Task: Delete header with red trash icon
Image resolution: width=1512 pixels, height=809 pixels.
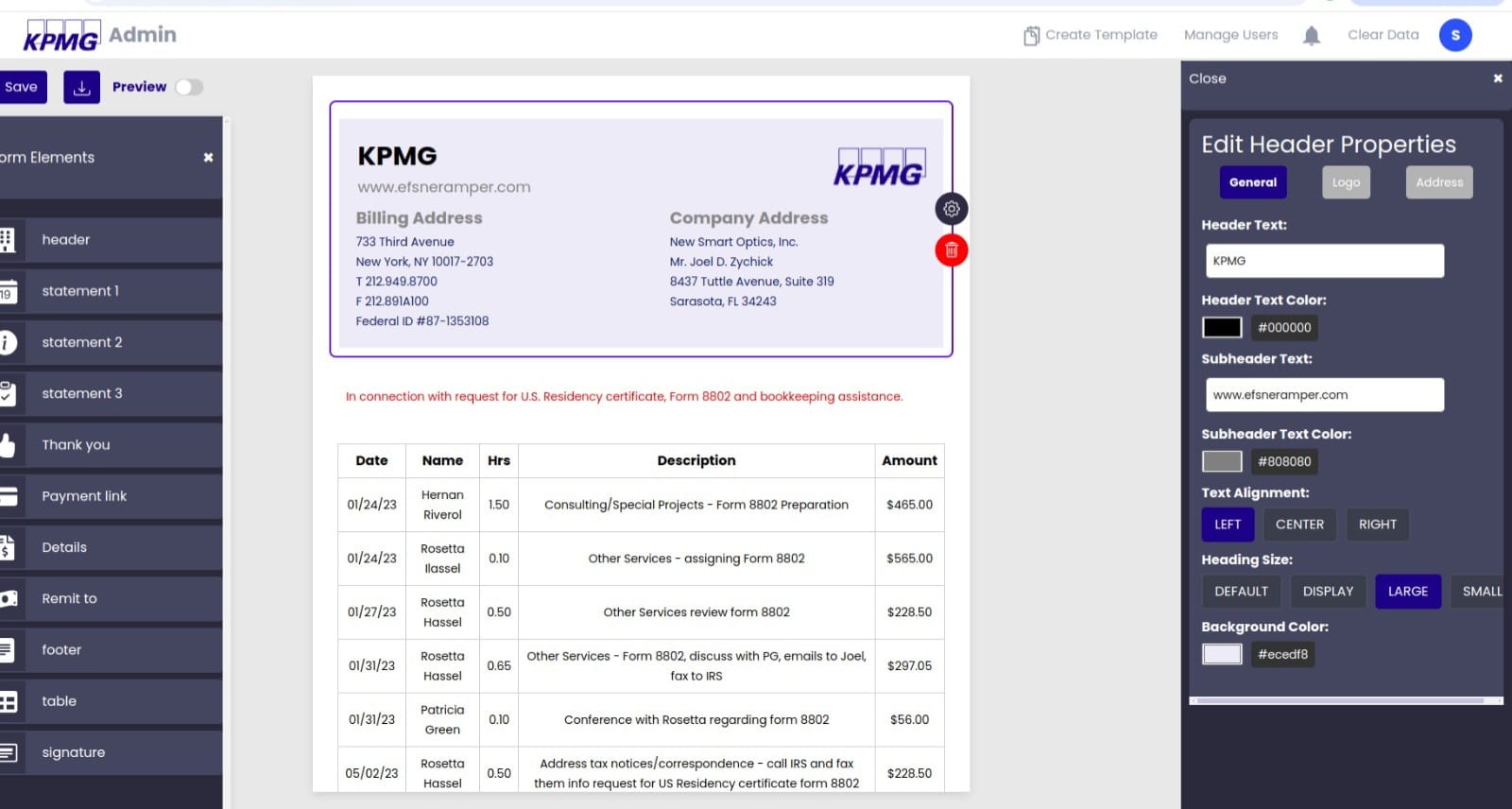Action: 951,250
